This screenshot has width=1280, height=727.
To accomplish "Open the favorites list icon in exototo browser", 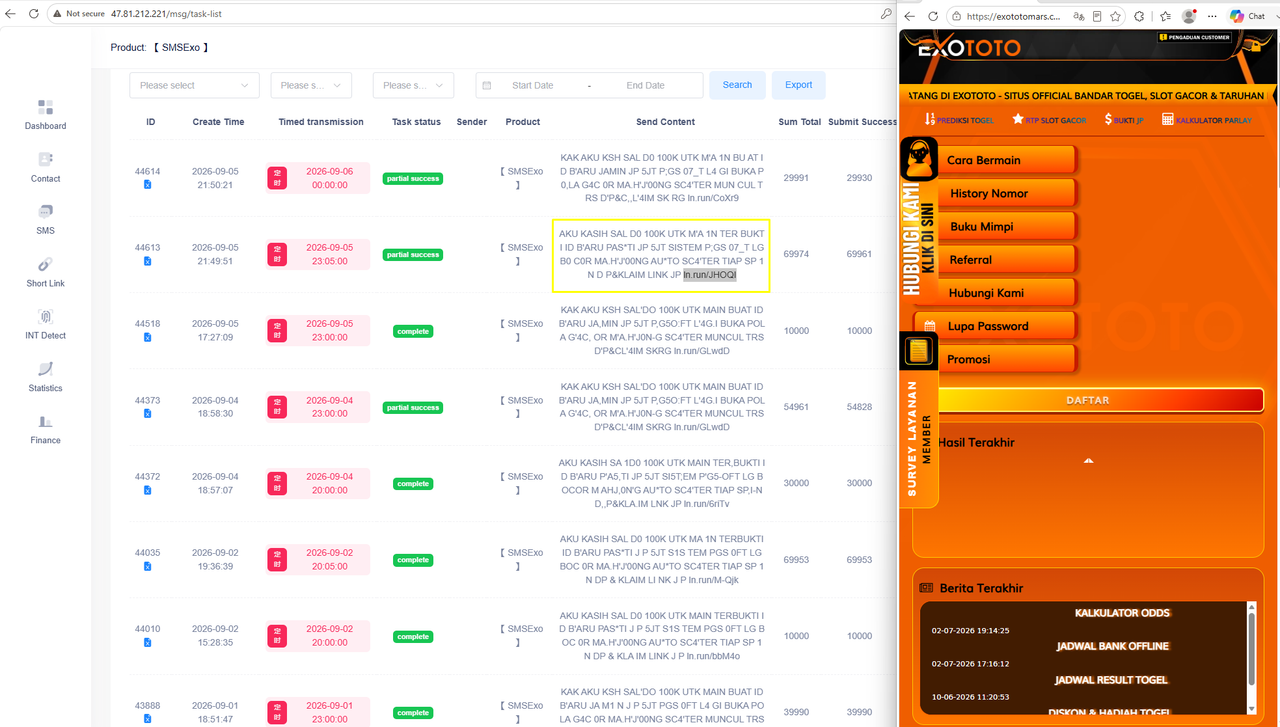I will 1164,16.
